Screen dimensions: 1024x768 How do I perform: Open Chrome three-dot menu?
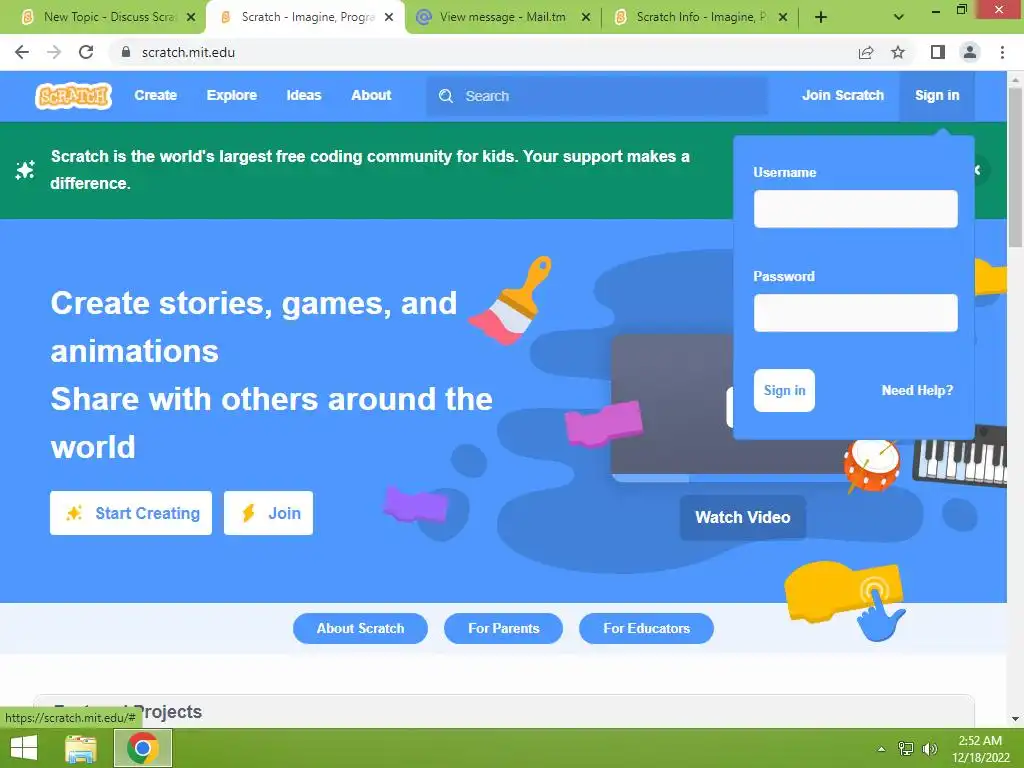click(x=1002, y=52)
